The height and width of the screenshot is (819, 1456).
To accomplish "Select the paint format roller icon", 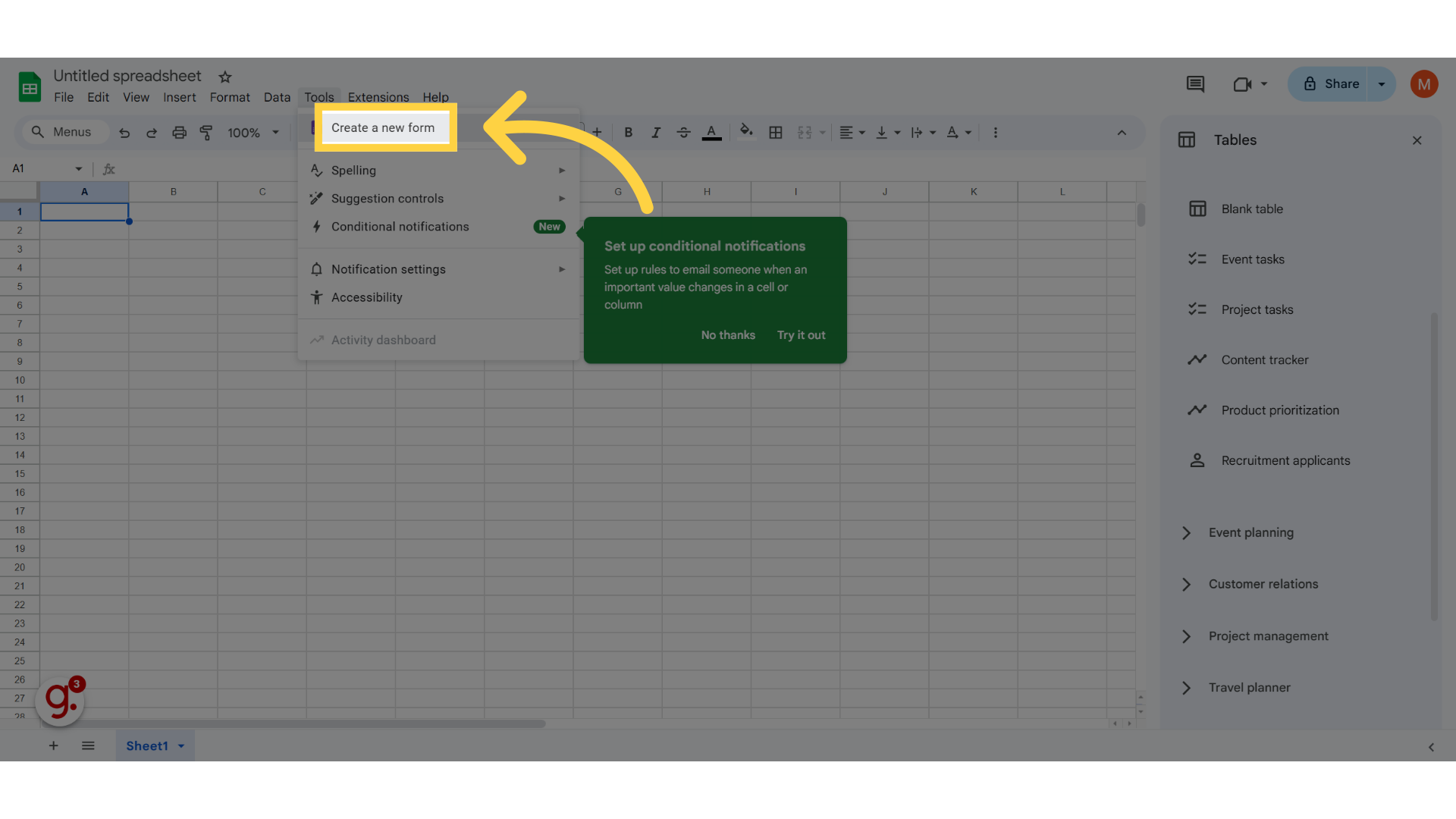I will click(x=206, y=133).
